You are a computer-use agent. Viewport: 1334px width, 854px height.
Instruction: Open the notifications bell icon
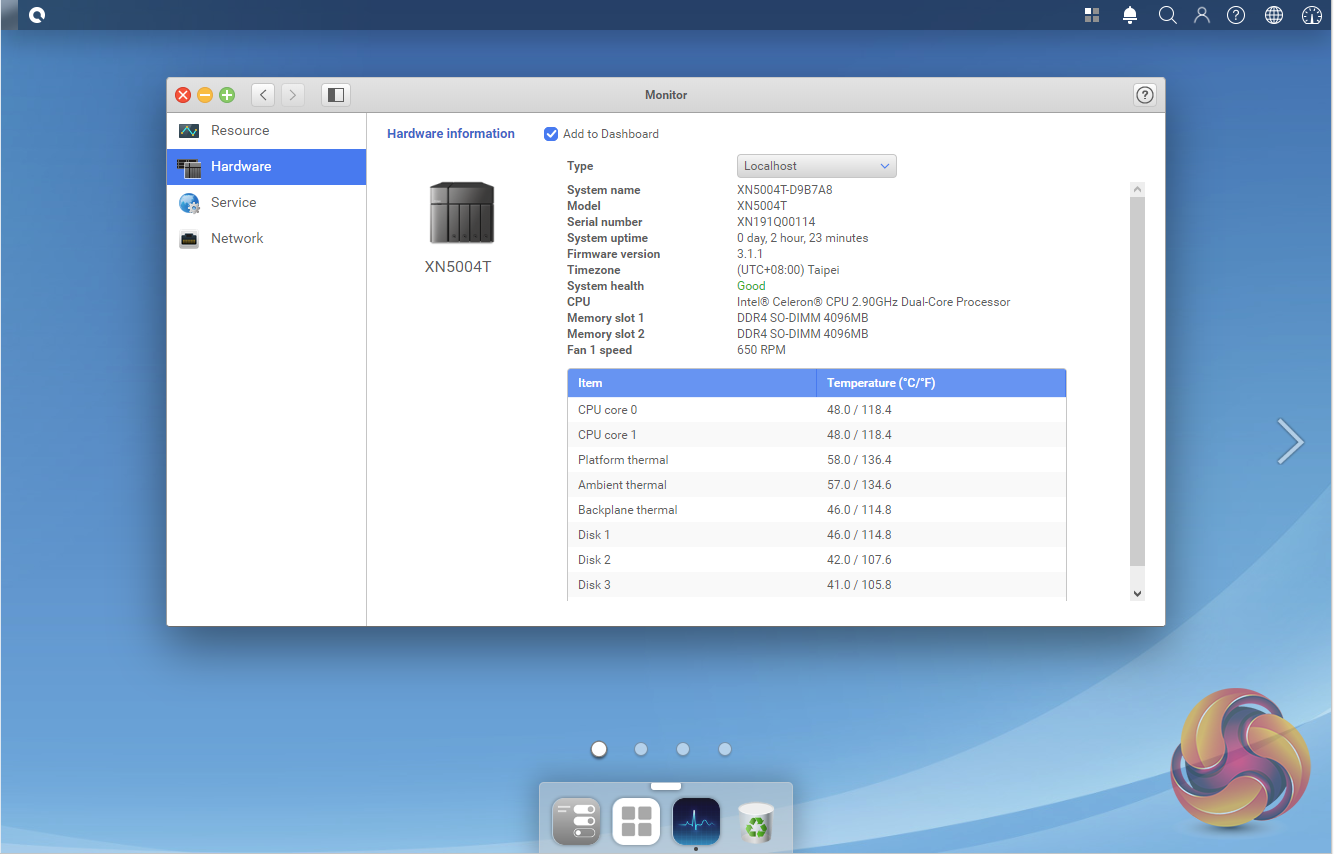pos(1130,15)
